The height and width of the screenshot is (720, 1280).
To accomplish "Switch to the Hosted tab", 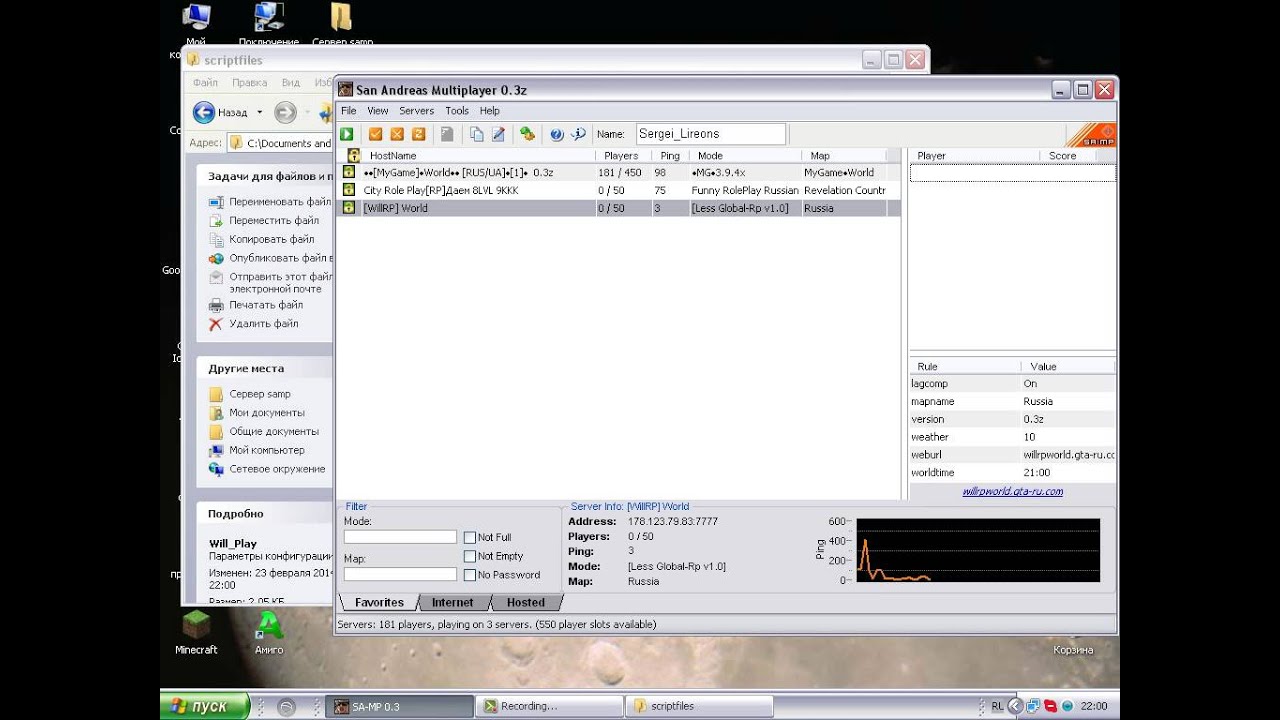I will (526, 602).
